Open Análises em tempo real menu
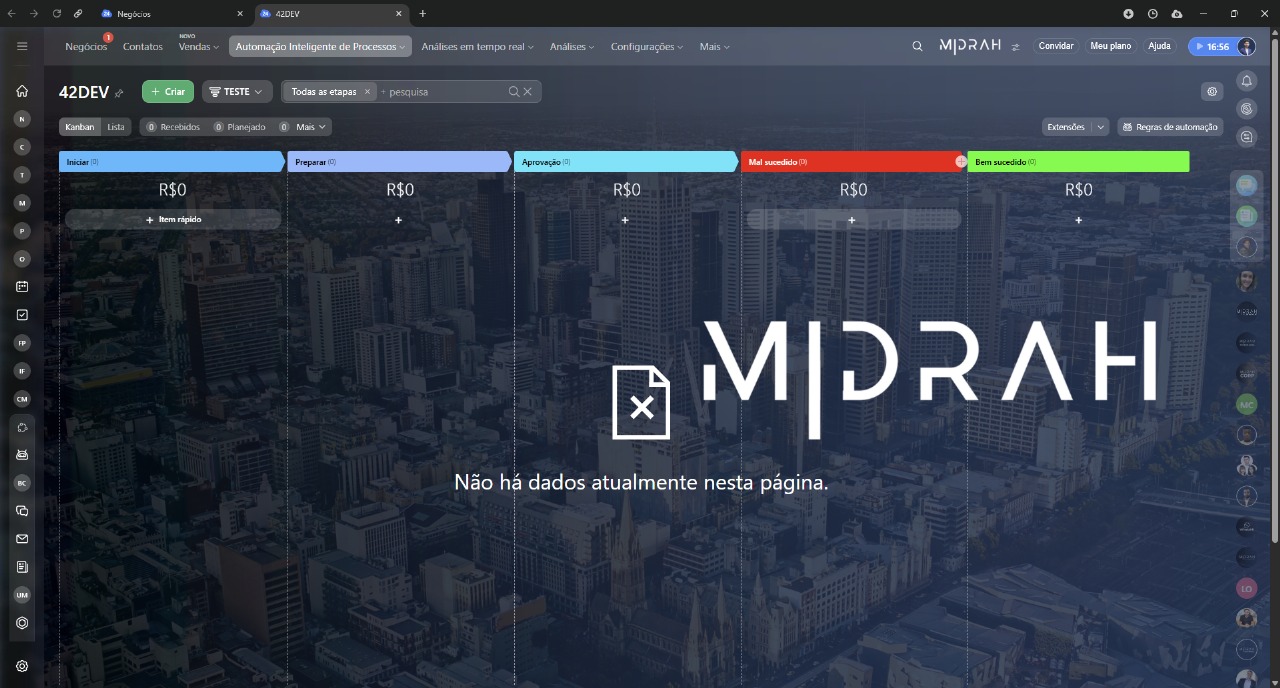 click(477, 46)
